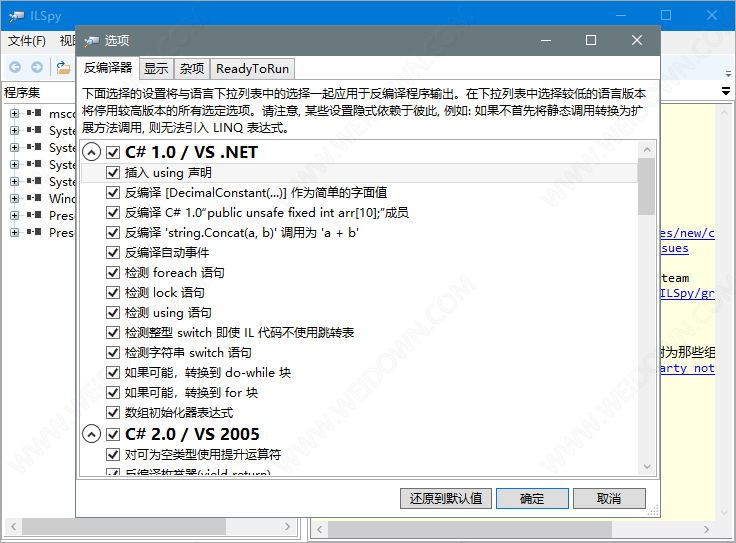Viewport: 736px width, 543px height.
Task: Toggle 检测整型 switch checkbox
Action: coord(113,333)
